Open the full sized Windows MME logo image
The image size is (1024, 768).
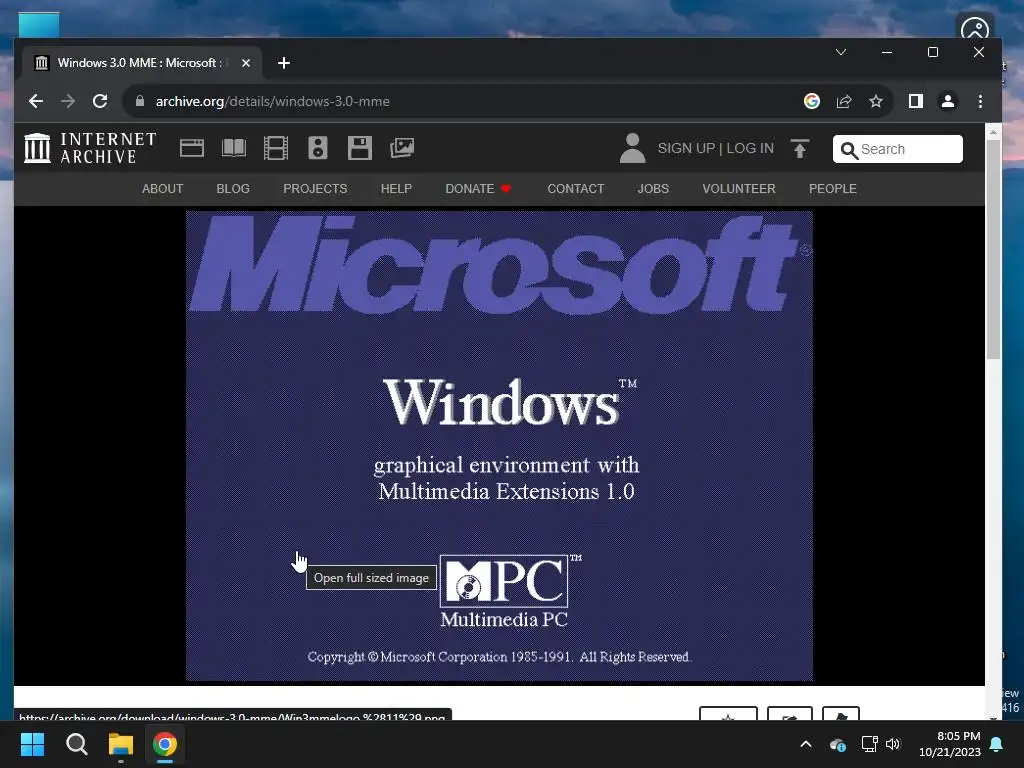coord(499,445)
